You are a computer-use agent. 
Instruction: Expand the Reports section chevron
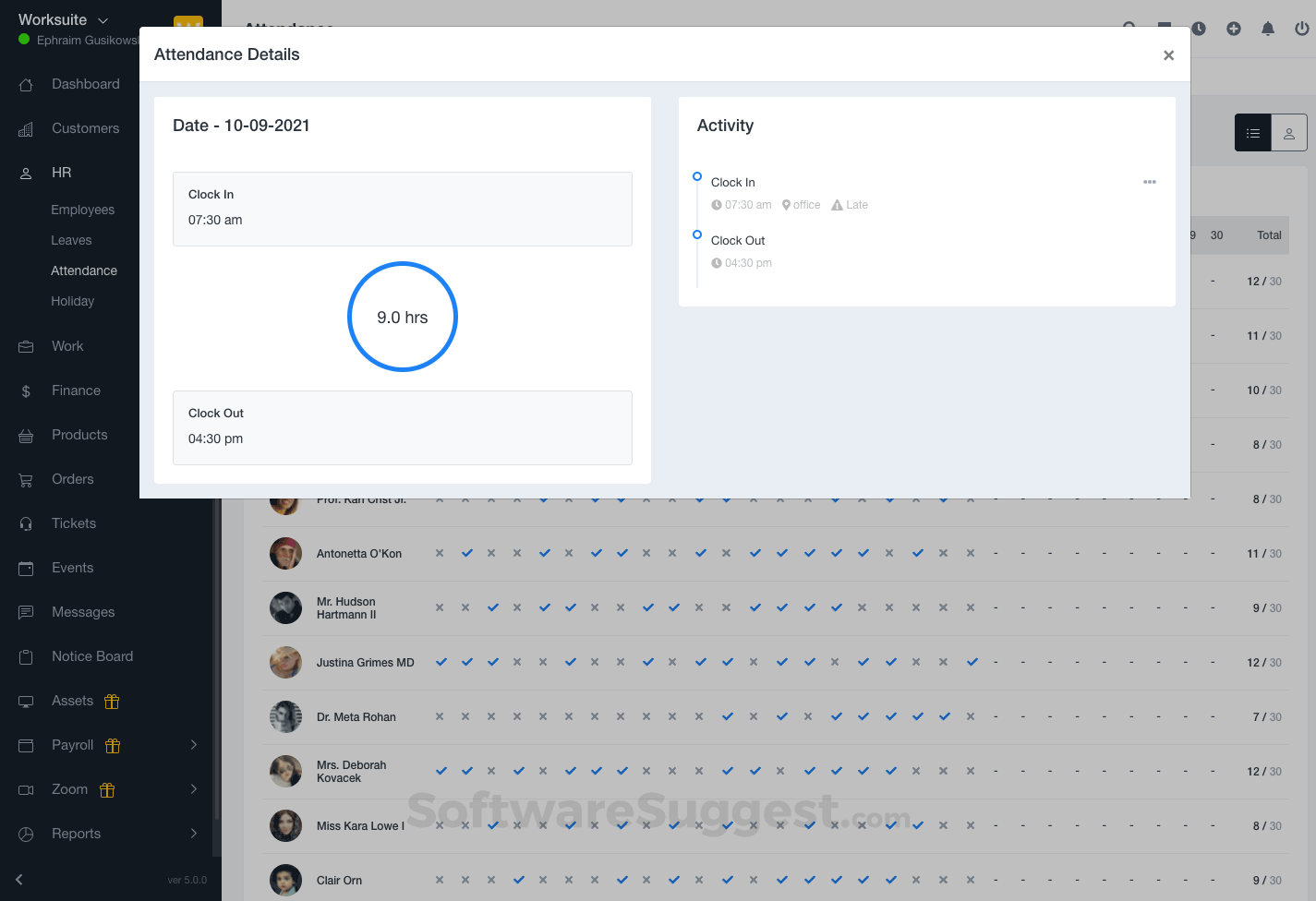pos(193,834)
